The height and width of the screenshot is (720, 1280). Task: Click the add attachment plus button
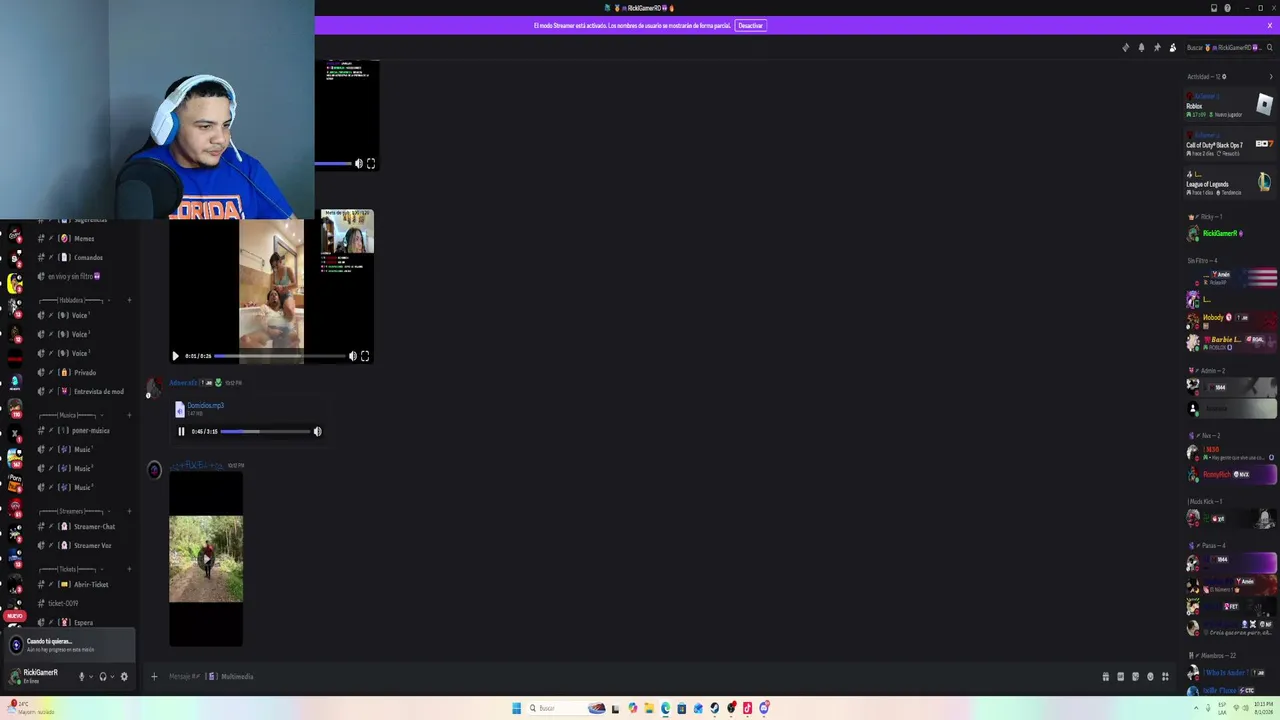(154, 677)
